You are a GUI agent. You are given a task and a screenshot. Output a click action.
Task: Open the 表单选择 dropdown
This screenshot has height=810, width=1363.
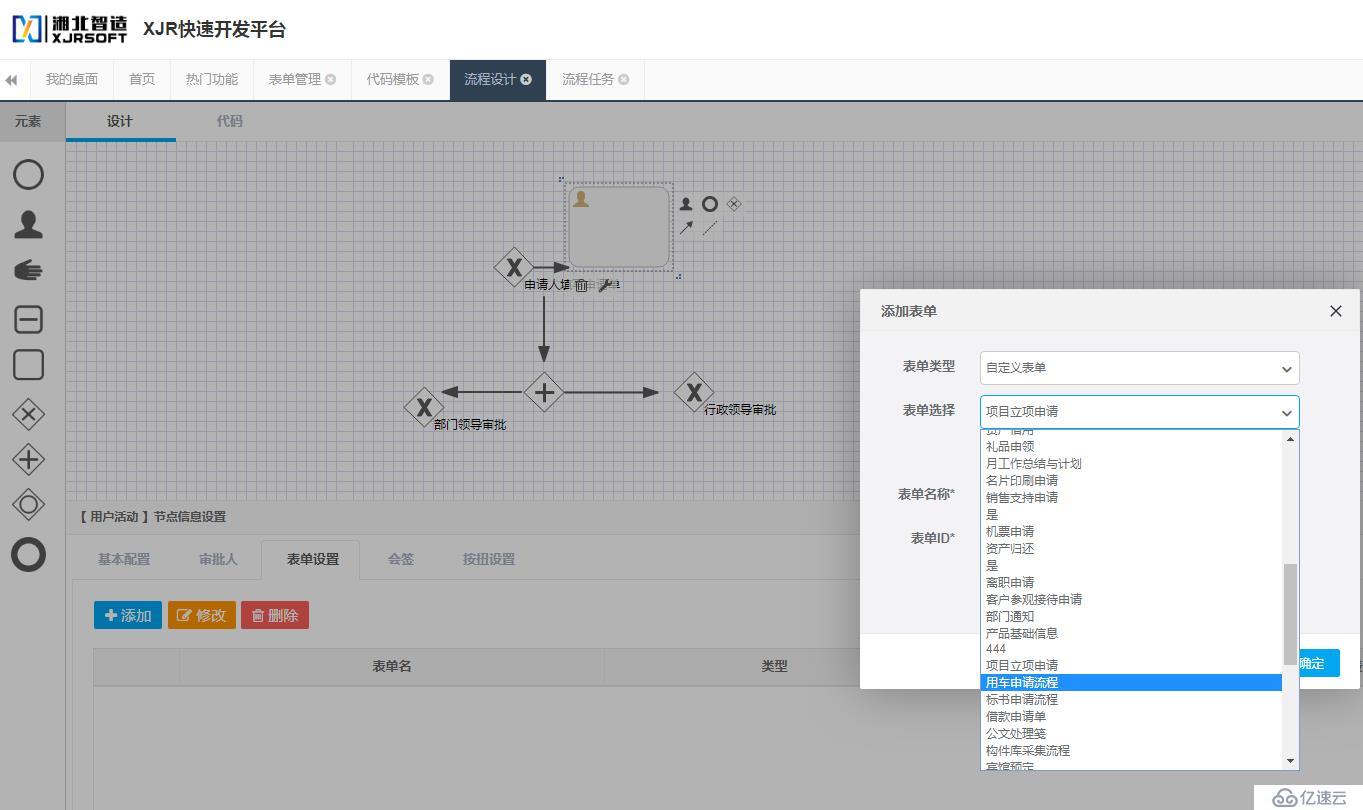click(1140, 412)
